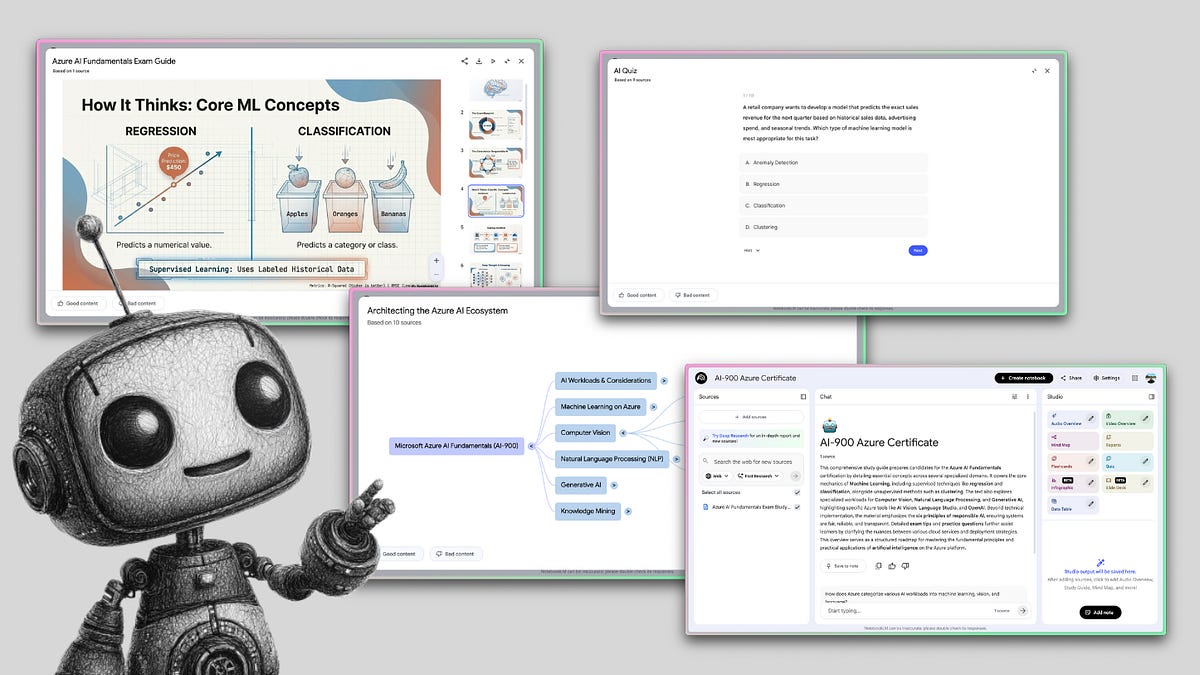Click Add note button in Studio
This screenshot has height=675, width=1200.
coord(1100,612)
